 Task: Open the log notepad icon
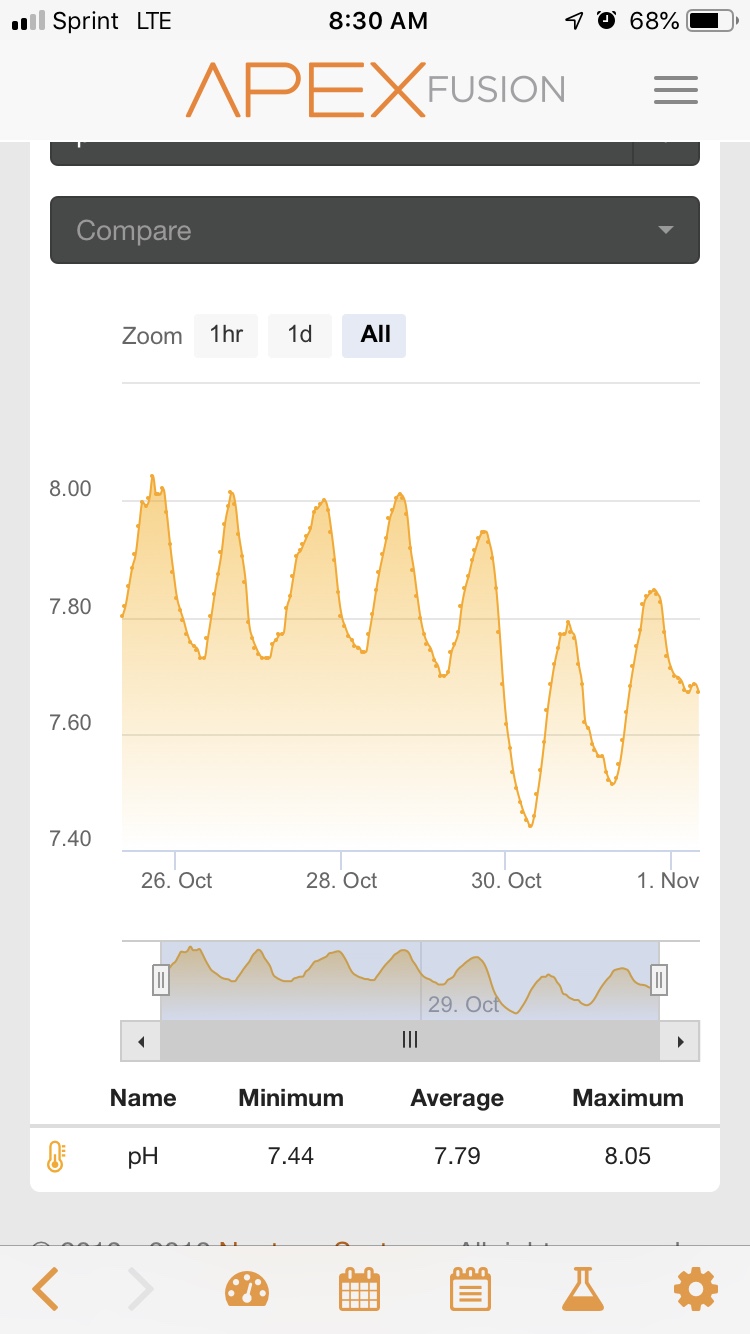click(x=470, y=1290)
